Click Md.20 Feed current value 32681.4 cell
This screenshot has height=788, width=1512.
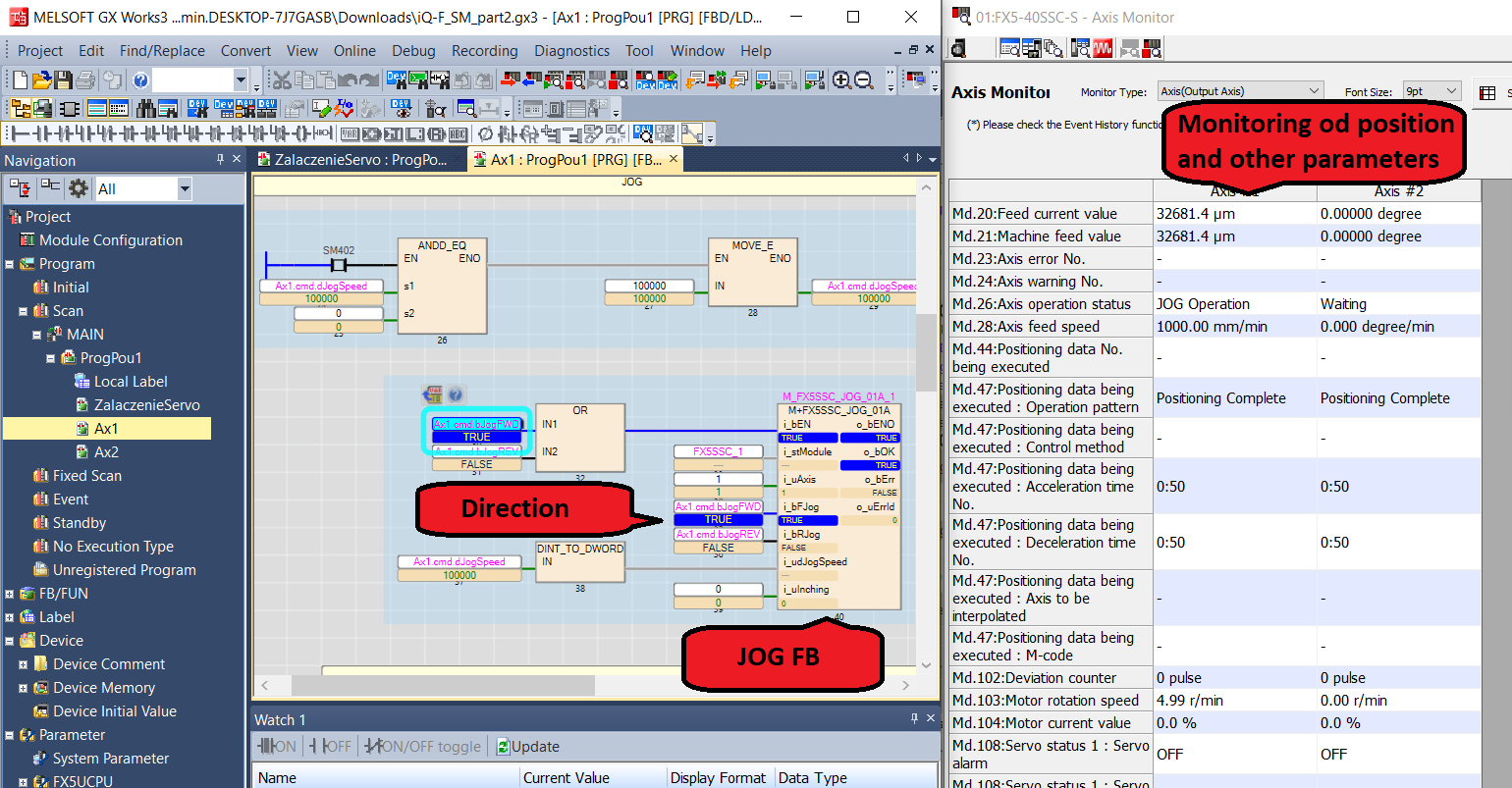point(1235,214)
